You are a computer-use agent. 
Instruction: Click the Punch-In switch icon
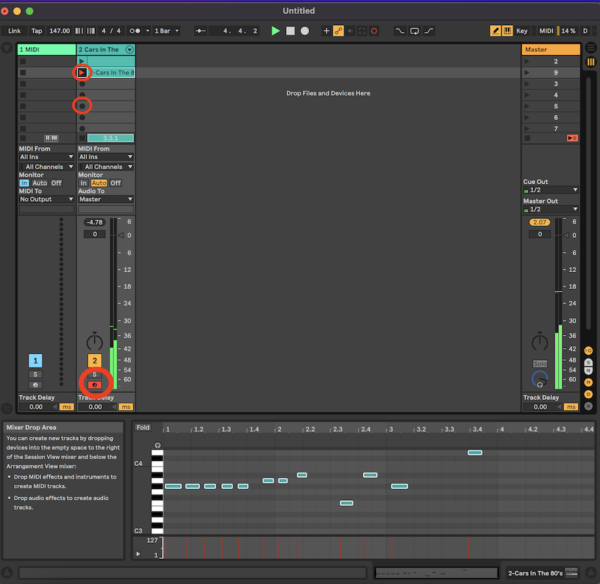point(399,31)
